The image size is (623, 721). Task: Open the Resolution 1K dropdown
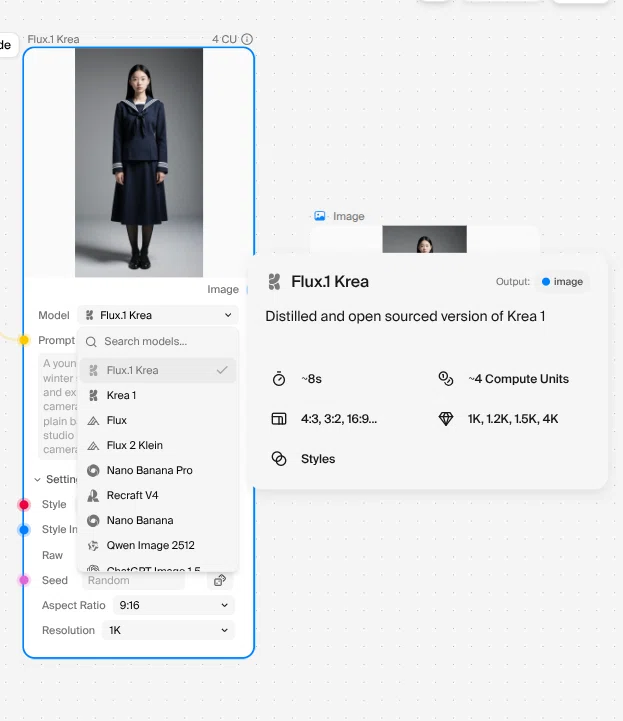169,630
